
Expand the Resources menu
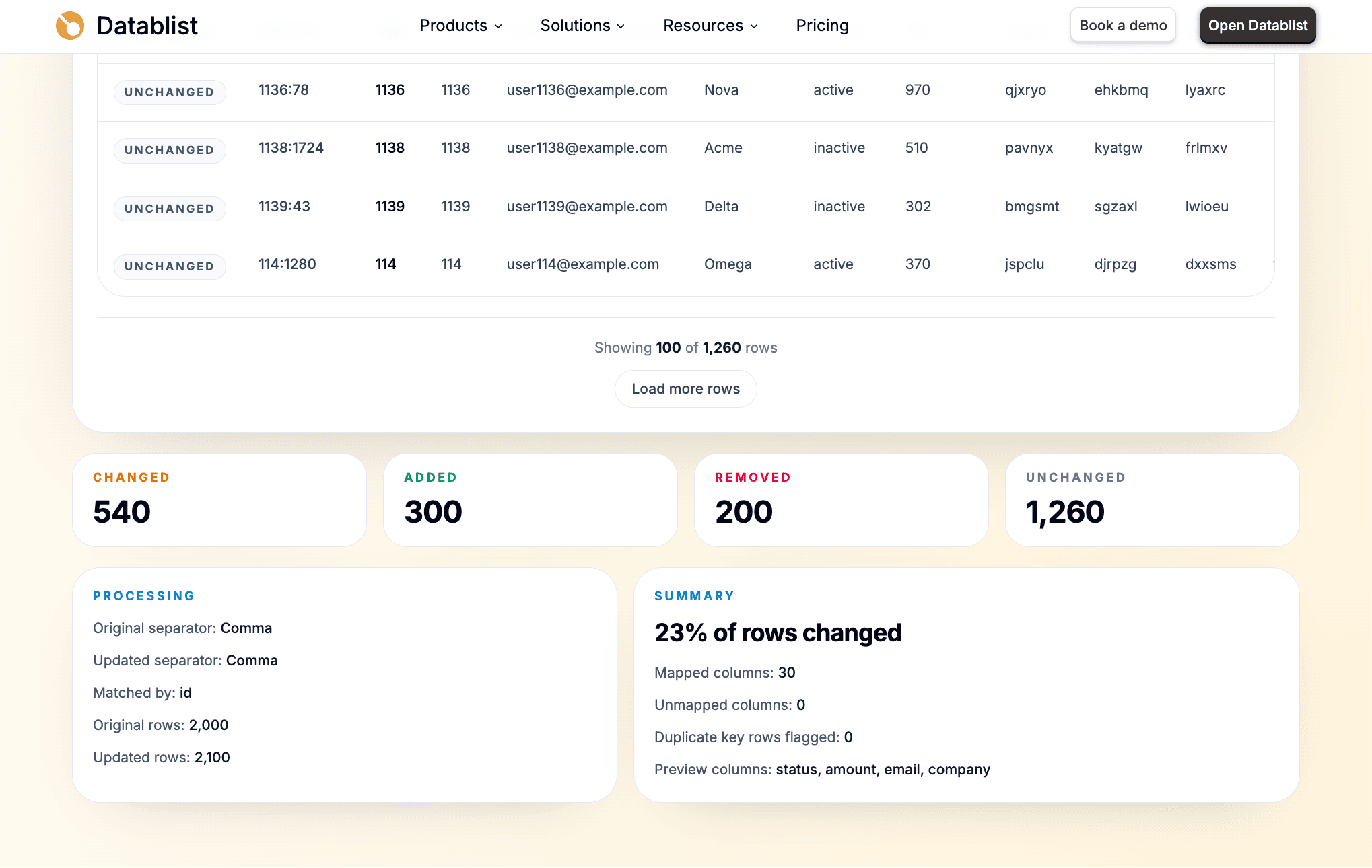tap(710, 26)
